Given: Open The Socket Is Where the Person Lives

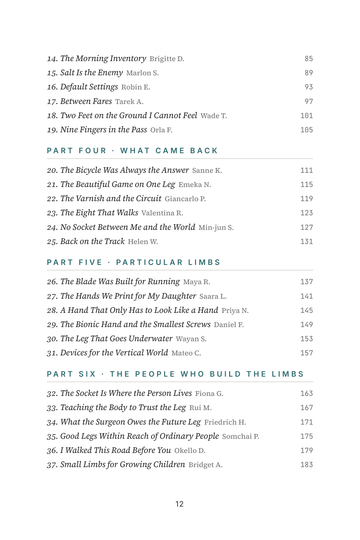Looking at the screenshot, I should coord(179,393).
